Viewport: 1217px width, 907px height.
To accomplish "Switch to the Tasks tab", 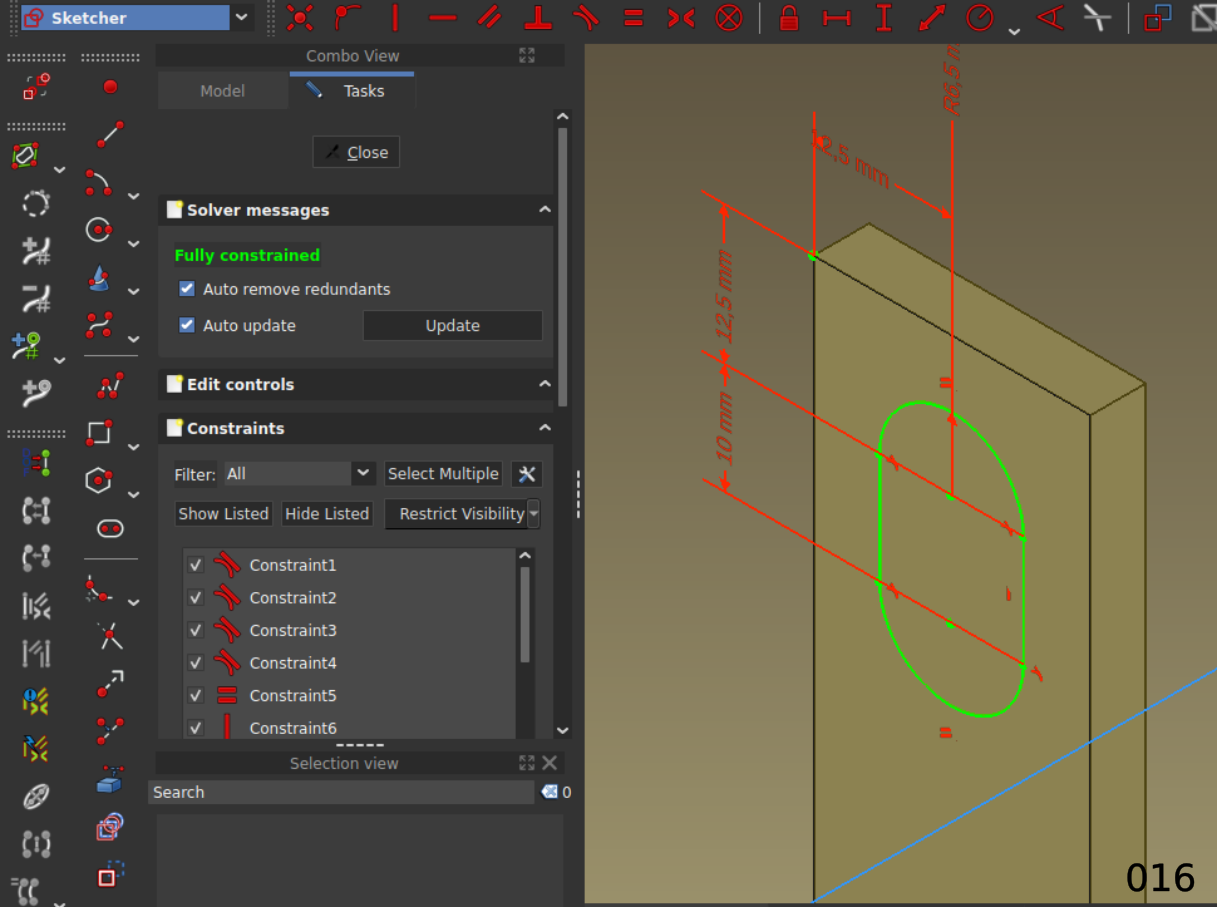I will click(x=352, y=91).
